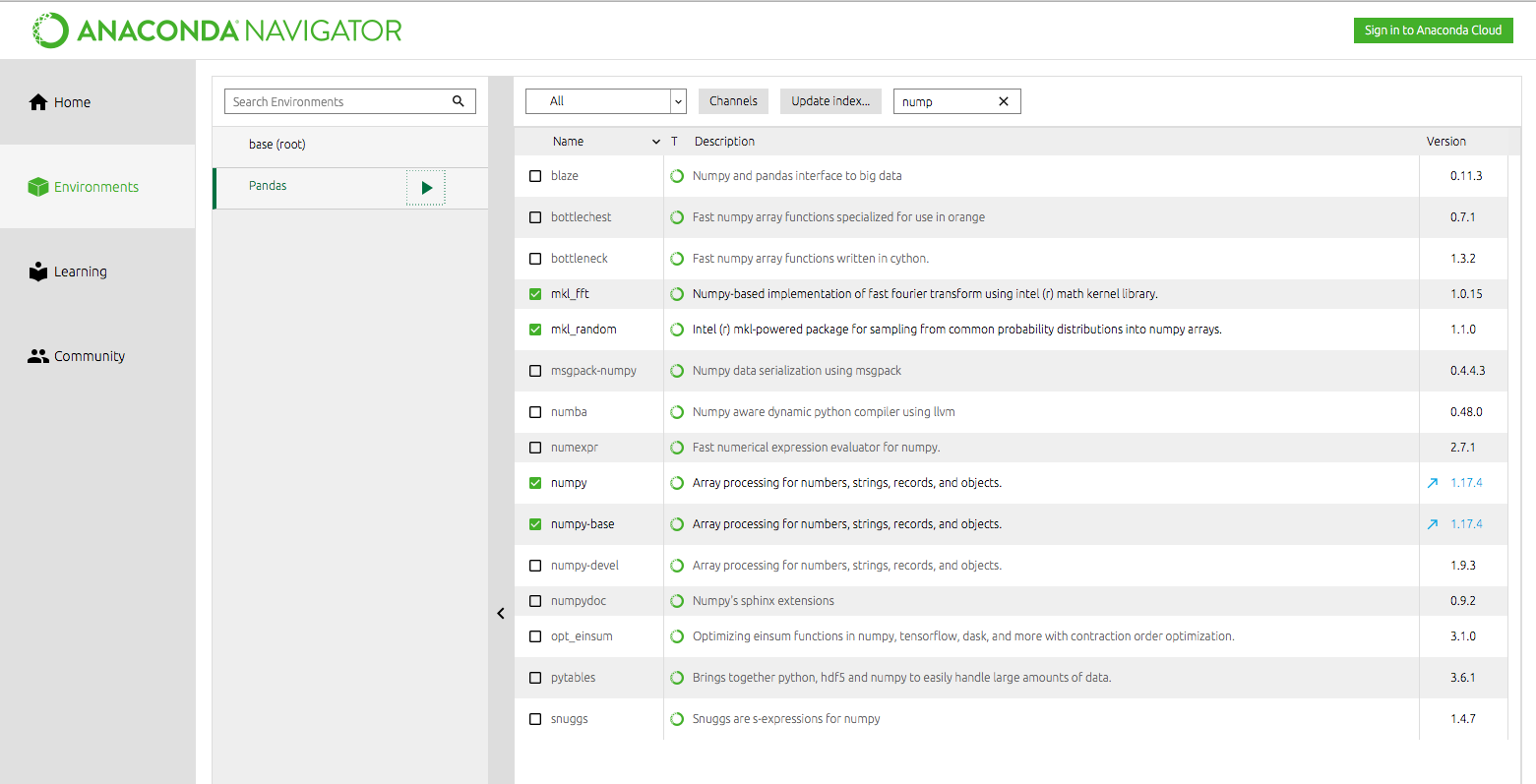Clear the nump package search
This screenshot has width=1536, height=784.
[x=1004, y=101]
